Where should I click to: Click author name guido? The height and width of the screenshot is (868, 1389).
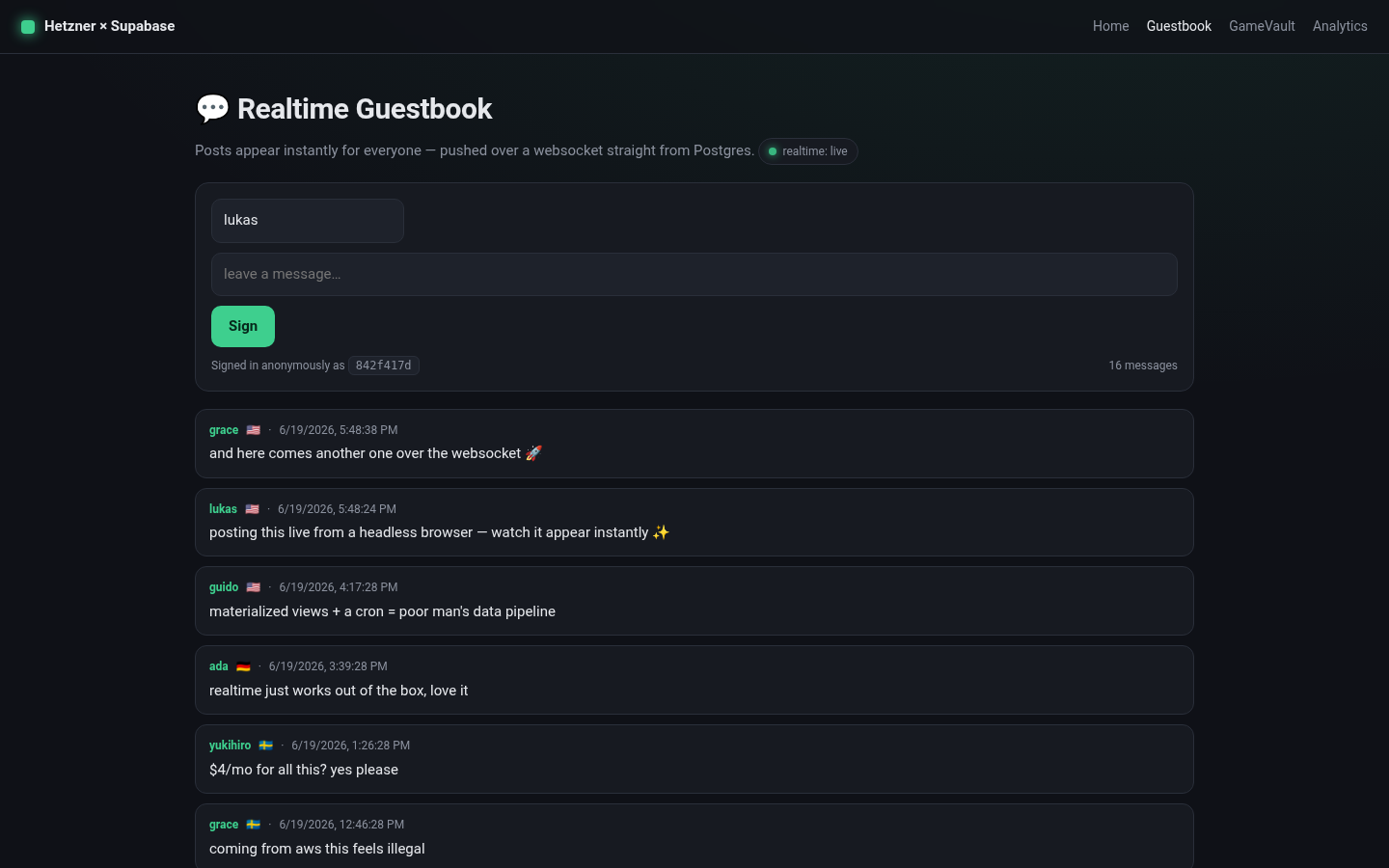click(x=224, y=587)
